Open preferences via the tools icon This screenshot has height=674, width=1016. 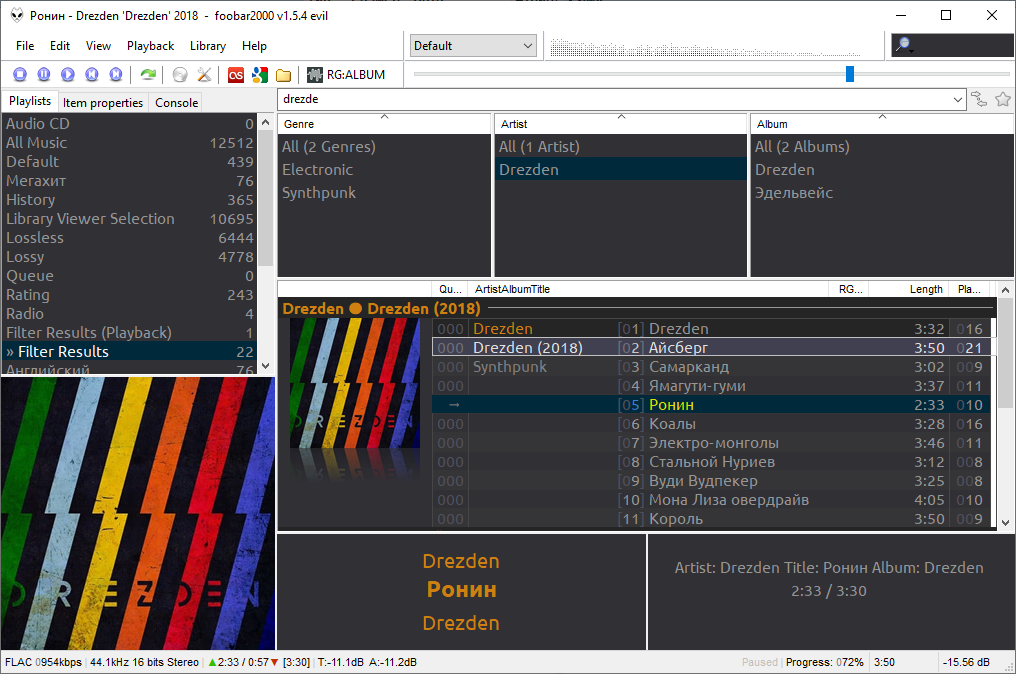pyautogui.click(x=204, y=74)
